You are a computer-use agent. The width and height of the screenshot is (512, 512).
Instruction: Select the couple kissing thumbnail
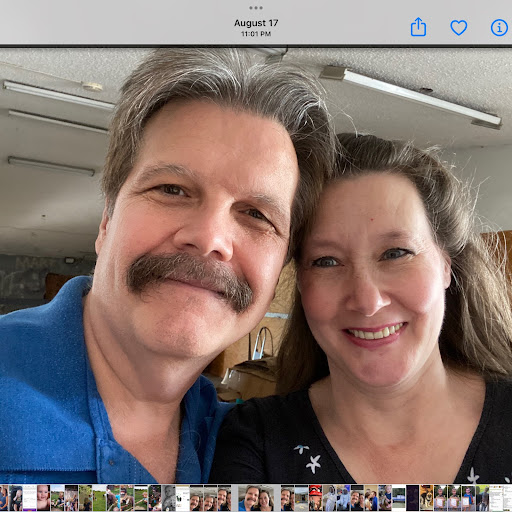pyautogui.click(x=371, y=498)
